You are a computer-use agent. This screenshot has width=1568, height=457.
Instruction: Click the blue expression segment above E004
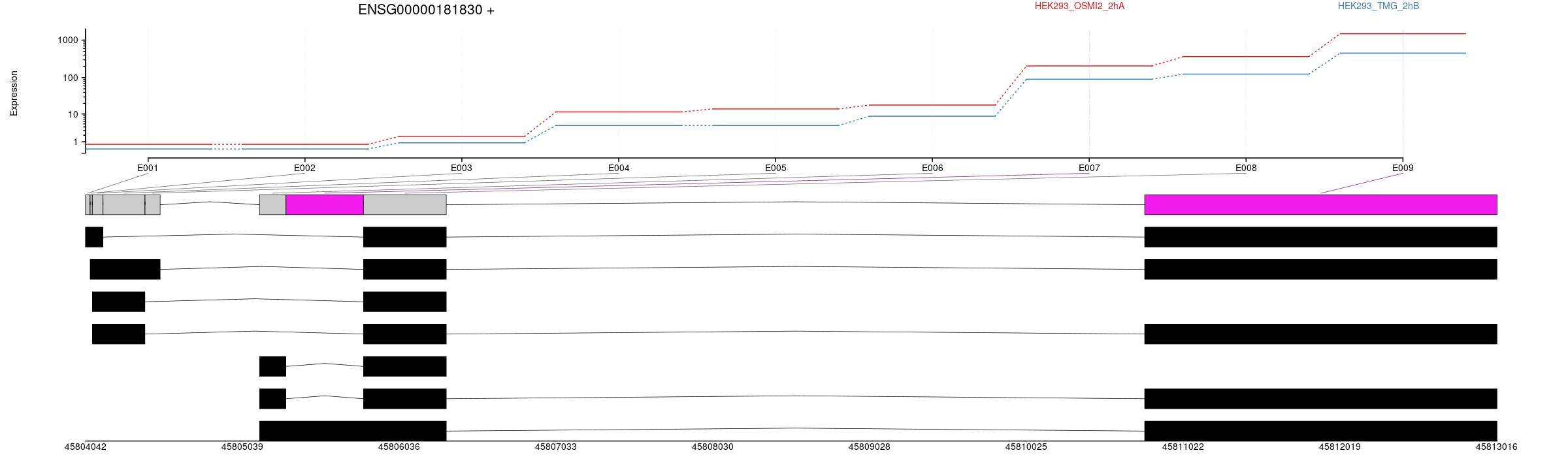coord(619,125)
